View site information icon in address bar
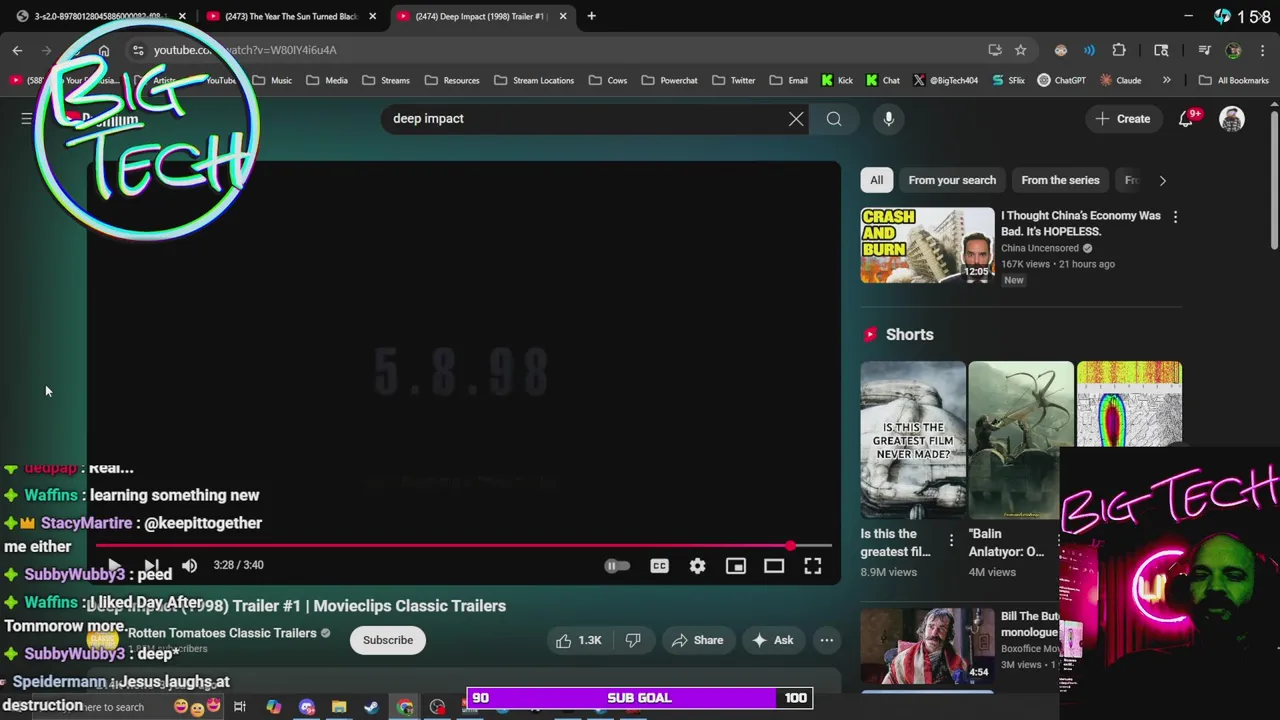The image size is (1280, 720). click(x=136, y=50)
